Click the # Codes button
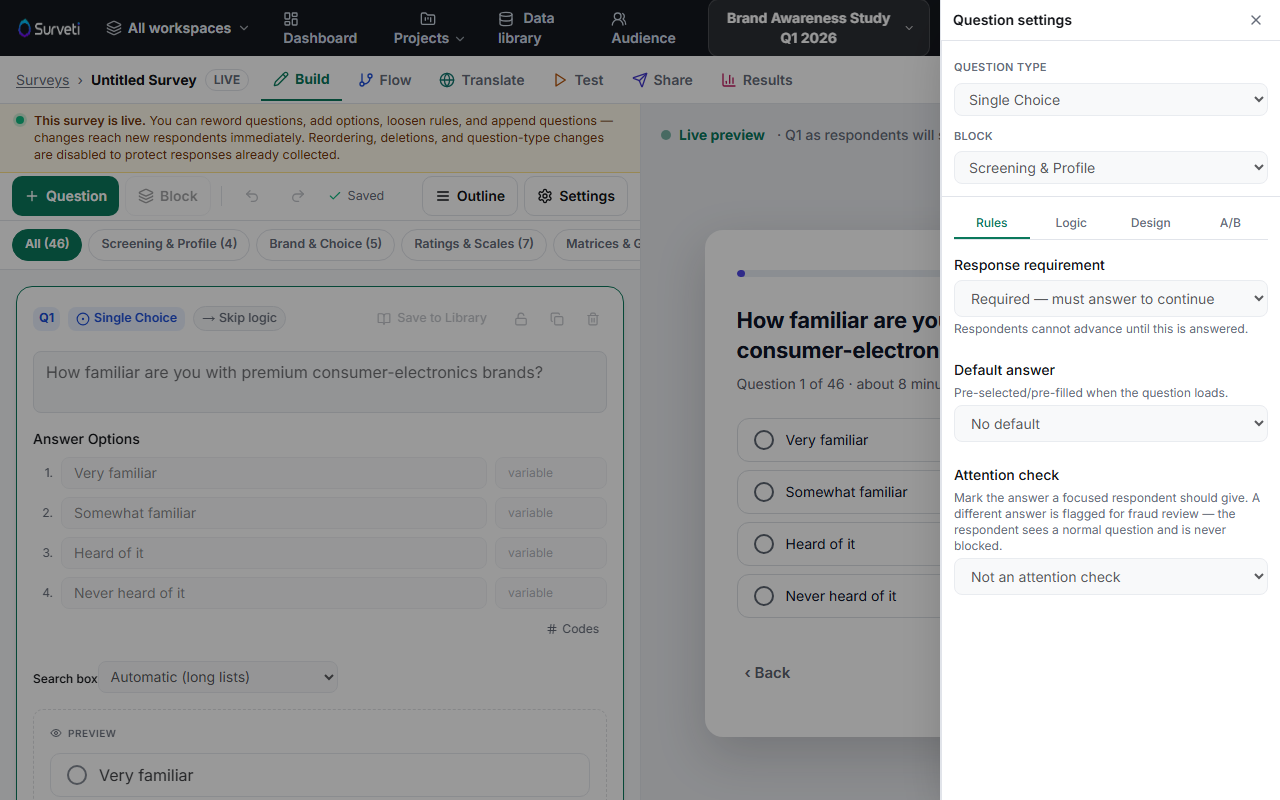 point(573,629)
